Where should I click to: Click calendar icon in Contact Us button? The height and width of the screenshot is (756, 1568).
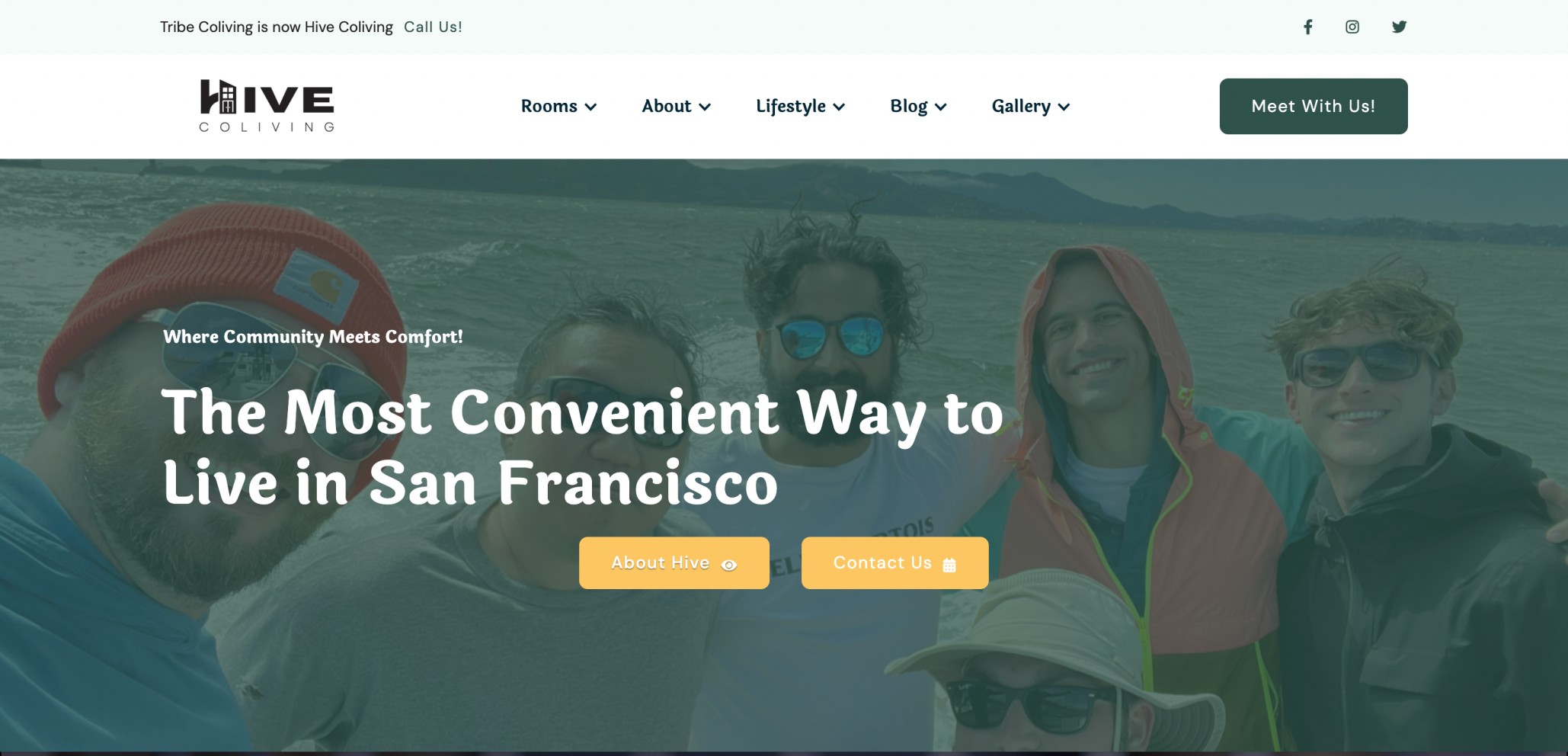[x=949, y=565]
